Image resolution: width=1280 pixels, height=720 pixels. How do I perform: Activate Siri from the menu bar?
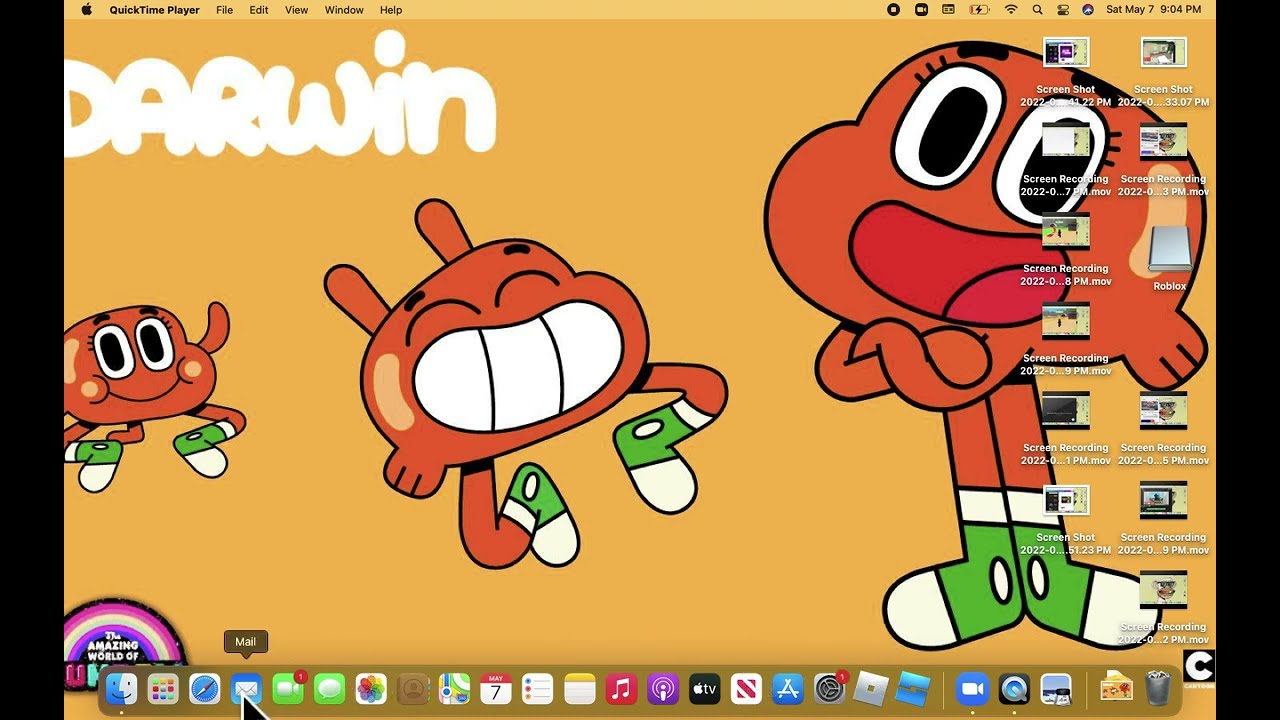pos(1088,10)
